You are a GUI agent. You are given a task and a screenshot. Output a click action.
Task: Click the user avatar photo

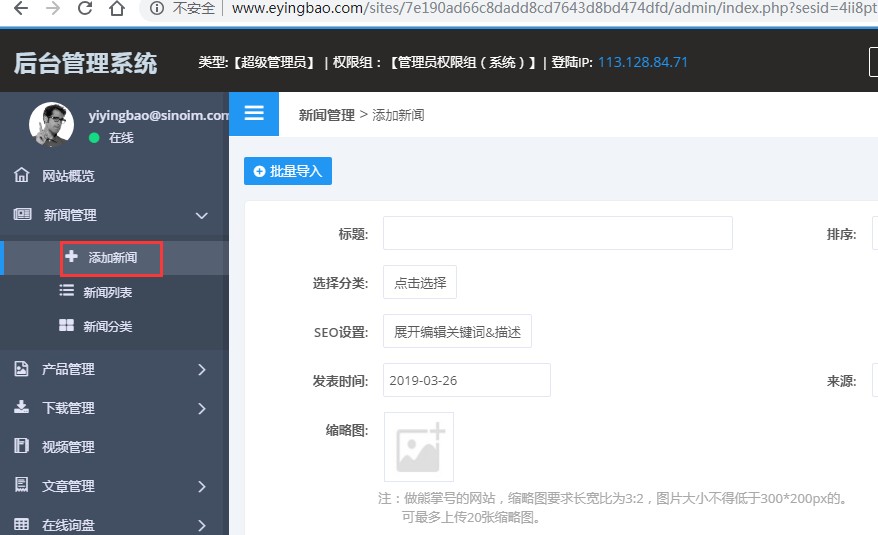click(51, 125)
